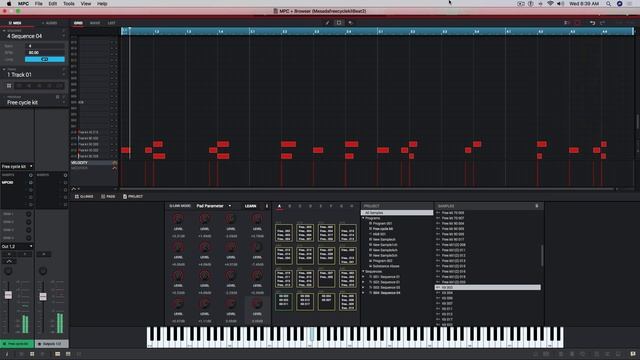Show the PADS panel
640x360 pixels.
click(x=108, y=197)
